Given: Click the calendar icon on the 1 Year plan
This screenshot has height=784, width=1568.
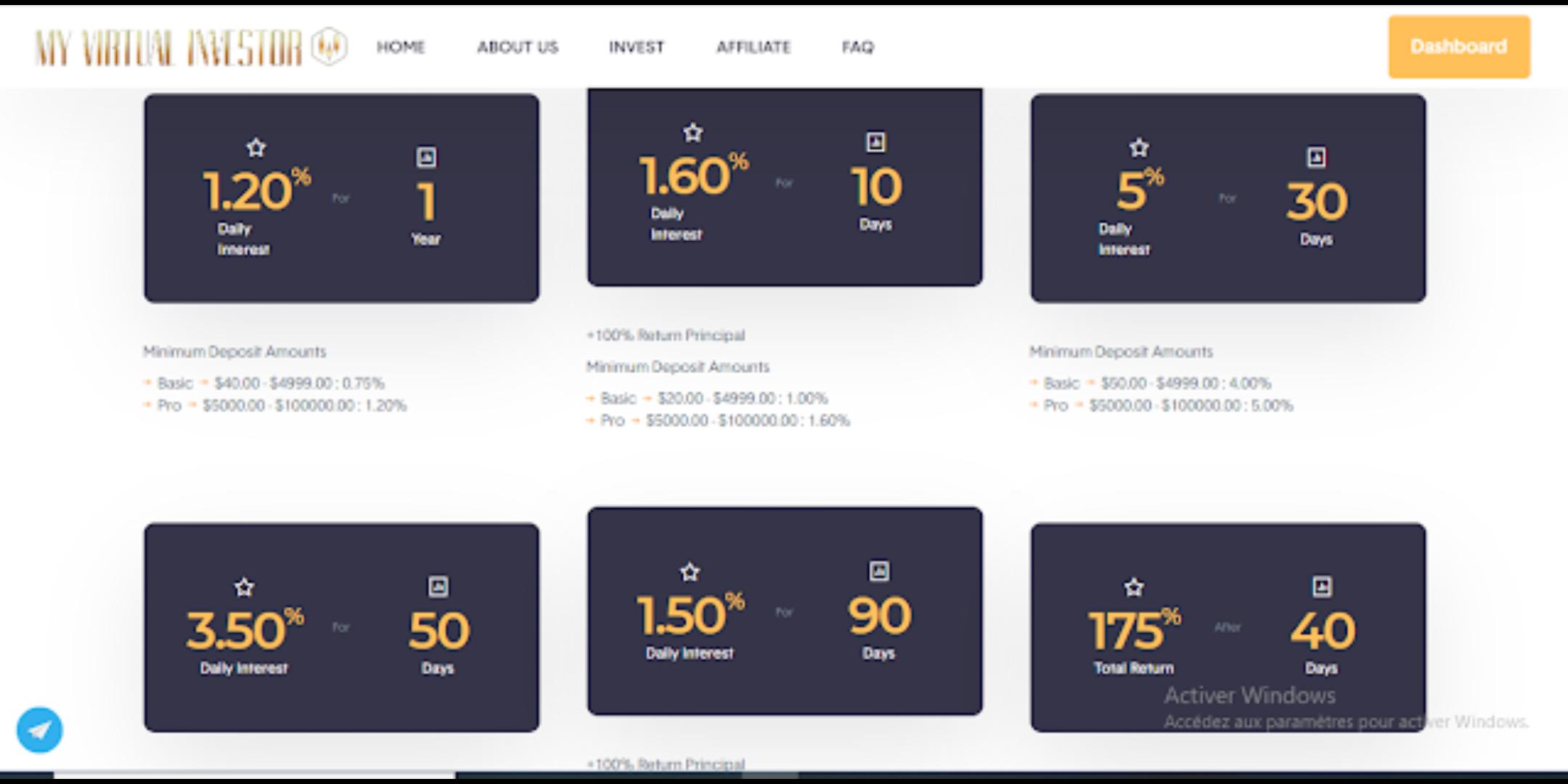Looking at the screenshot, I should click(x=428, y=156).
